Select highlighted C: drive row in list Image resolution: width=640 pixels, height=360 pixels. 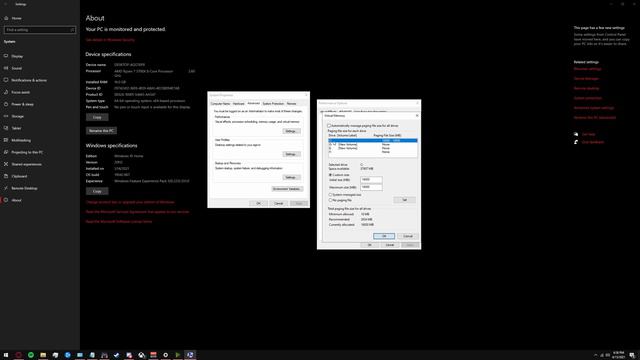(373, 140)
